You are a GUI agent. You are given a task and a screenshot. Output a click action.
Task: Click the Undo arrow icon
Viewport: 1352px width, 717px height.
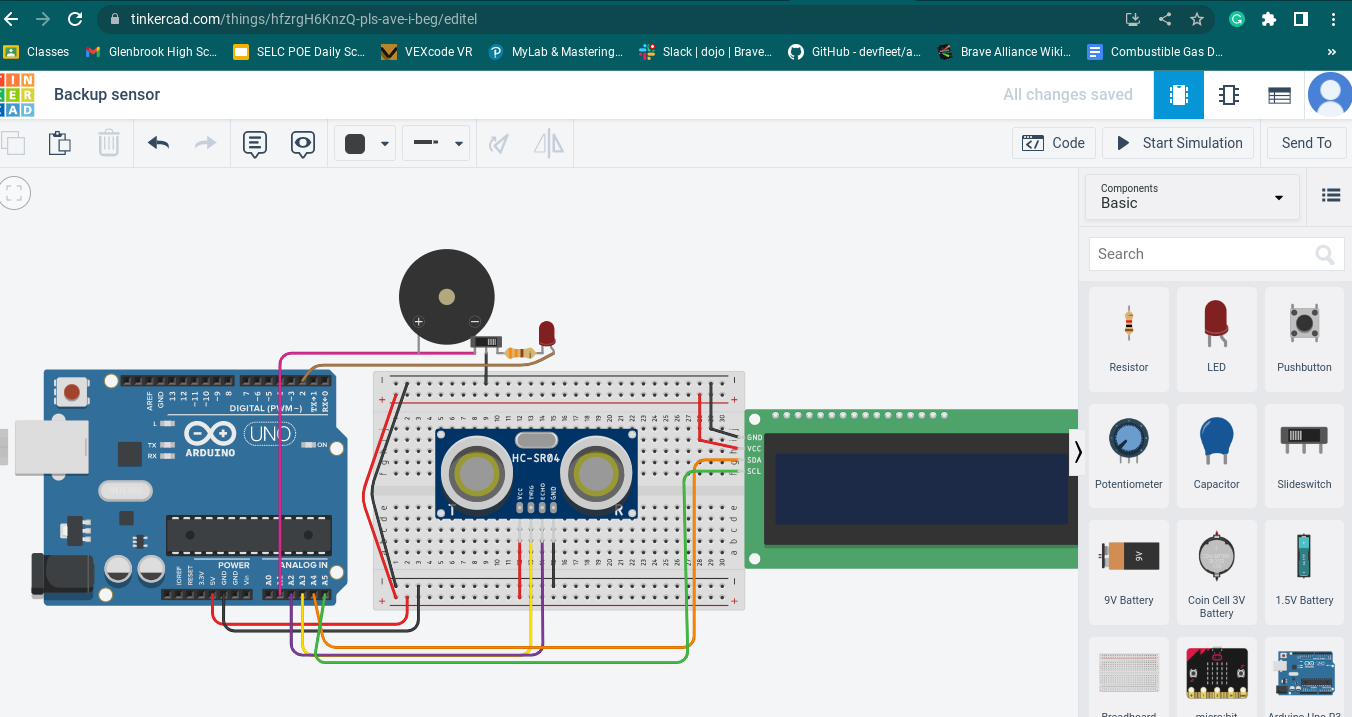158,143
